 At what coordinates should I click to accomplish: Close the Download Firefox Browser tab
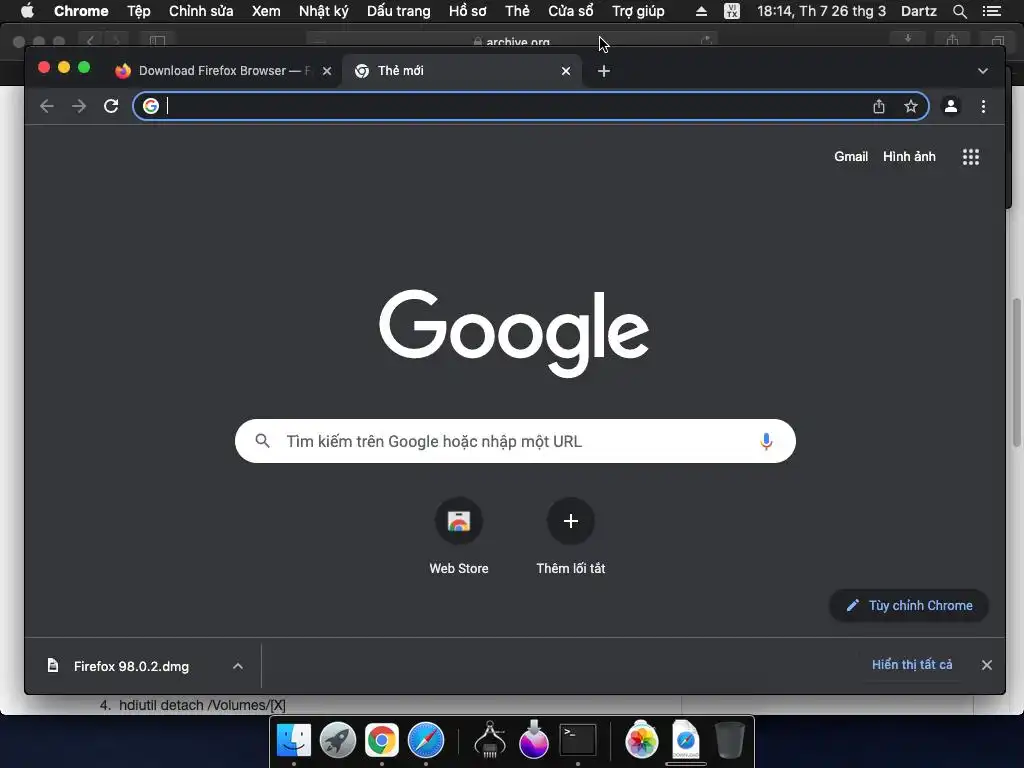click(x=327, y=71)
